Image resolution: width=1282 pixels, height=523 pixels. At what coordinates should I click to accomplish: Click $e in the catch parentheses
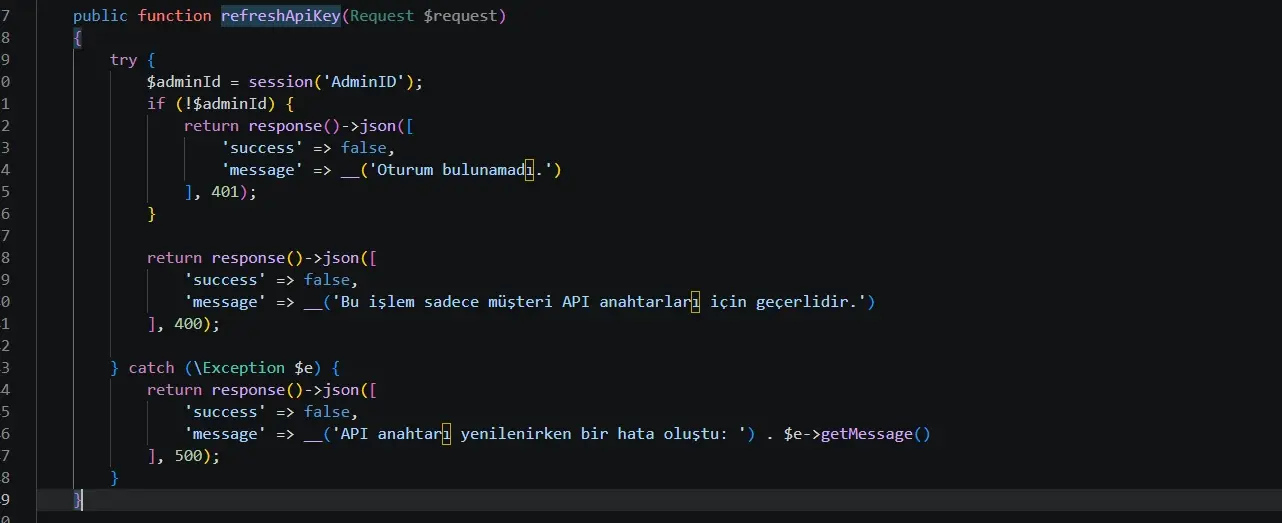point(305,368)
